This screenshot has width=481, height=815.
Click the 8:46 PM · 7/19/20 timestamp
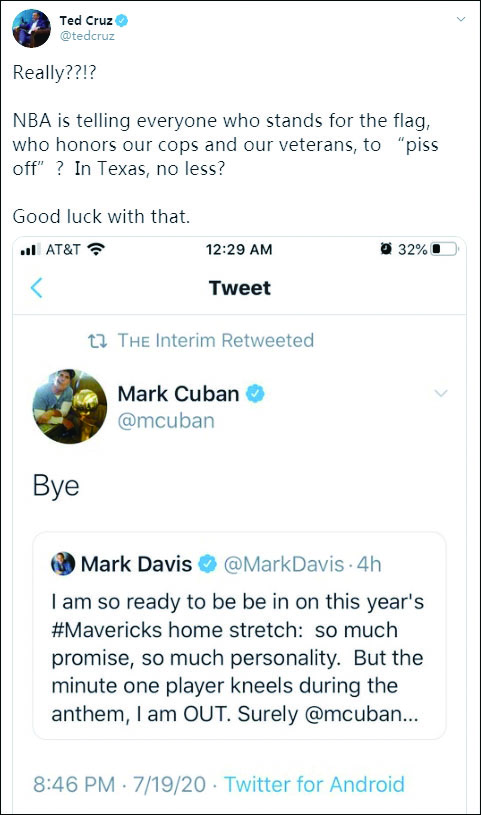click(x=120, y=784)
